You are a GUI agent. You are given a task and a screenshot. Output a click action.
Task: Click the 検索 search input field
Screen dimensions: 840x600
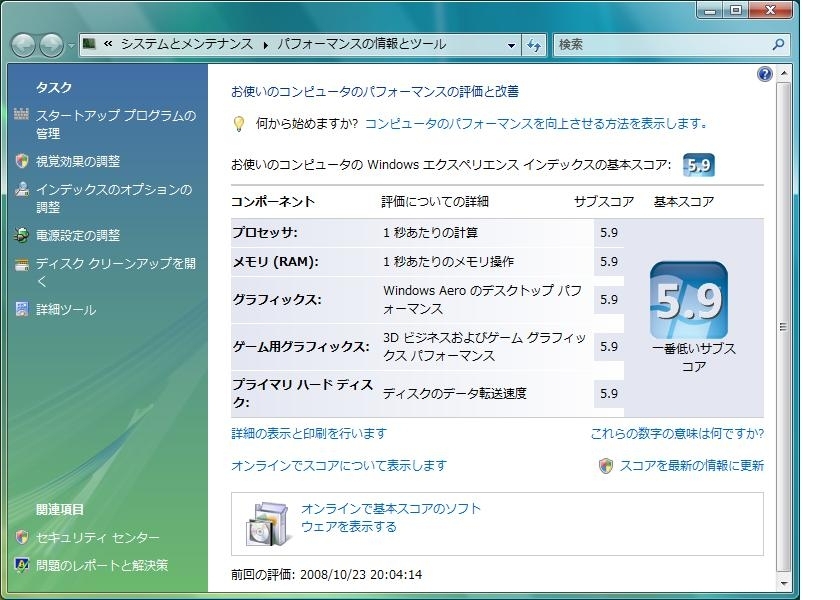pyautogui.click(x=662, y=45)
